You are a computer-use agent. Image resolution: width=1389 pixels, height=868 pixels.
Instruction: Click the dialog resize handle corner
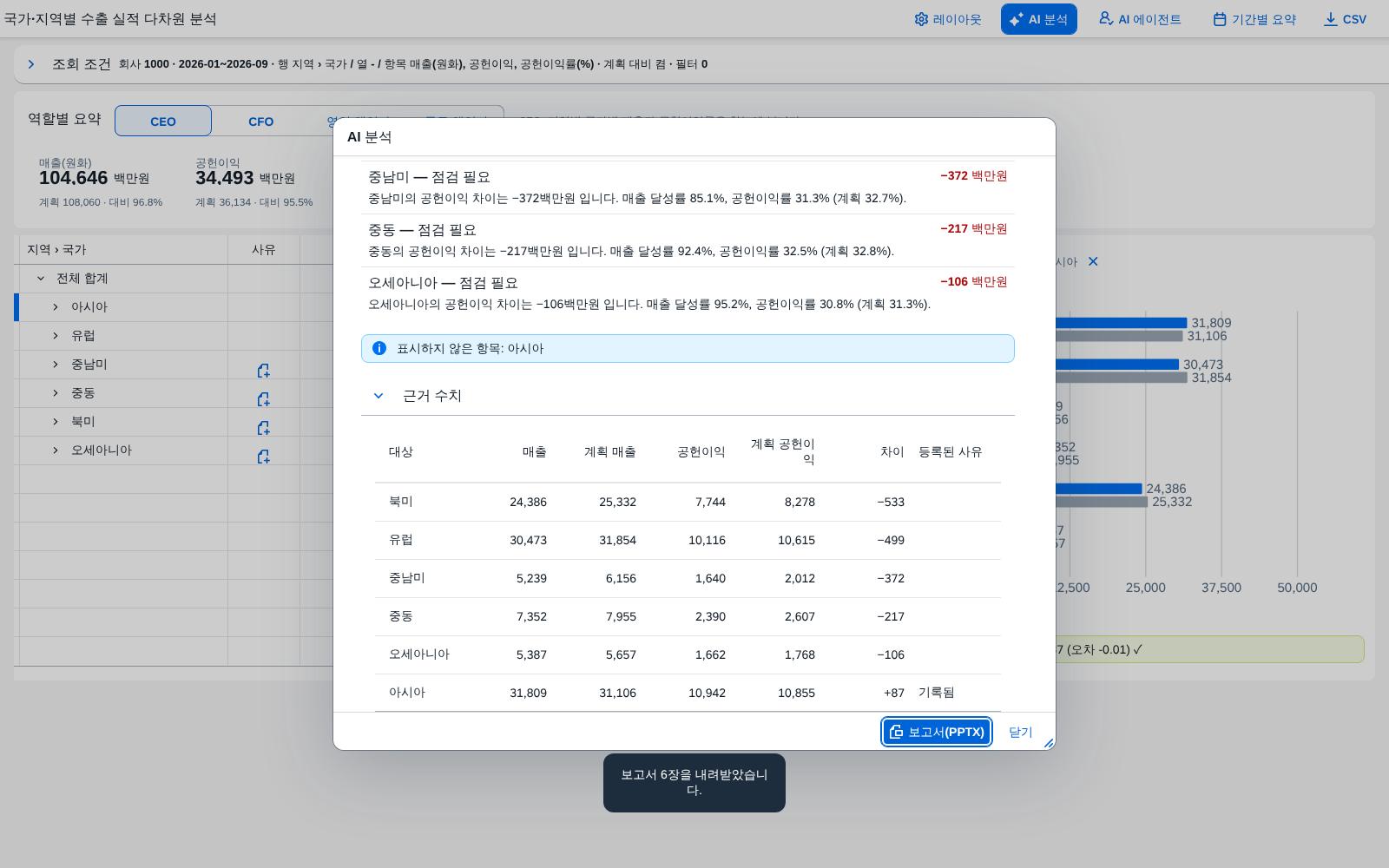[1049, 743]
